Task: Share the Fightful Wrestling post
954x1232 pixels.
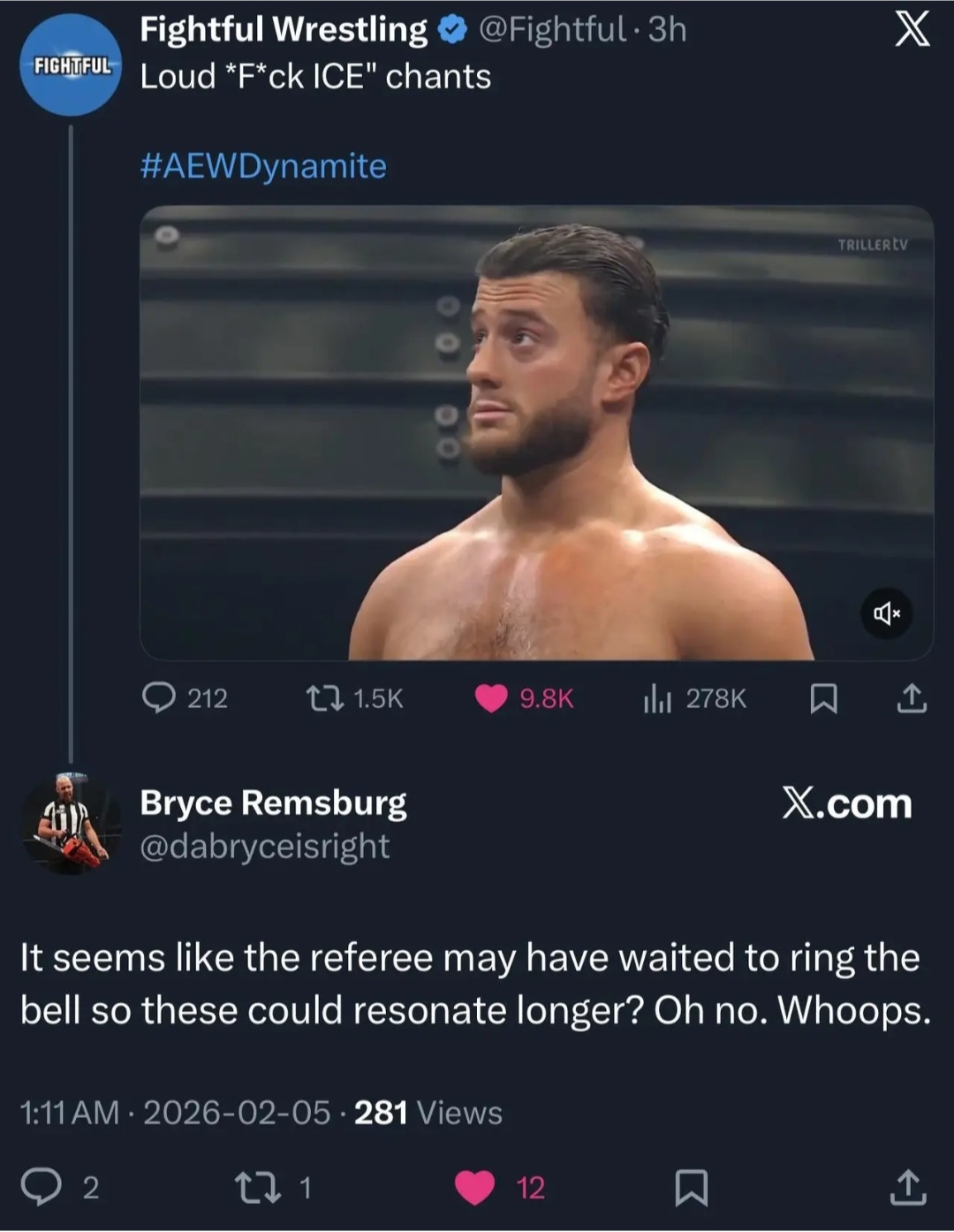Action: [x=912, y=698]
